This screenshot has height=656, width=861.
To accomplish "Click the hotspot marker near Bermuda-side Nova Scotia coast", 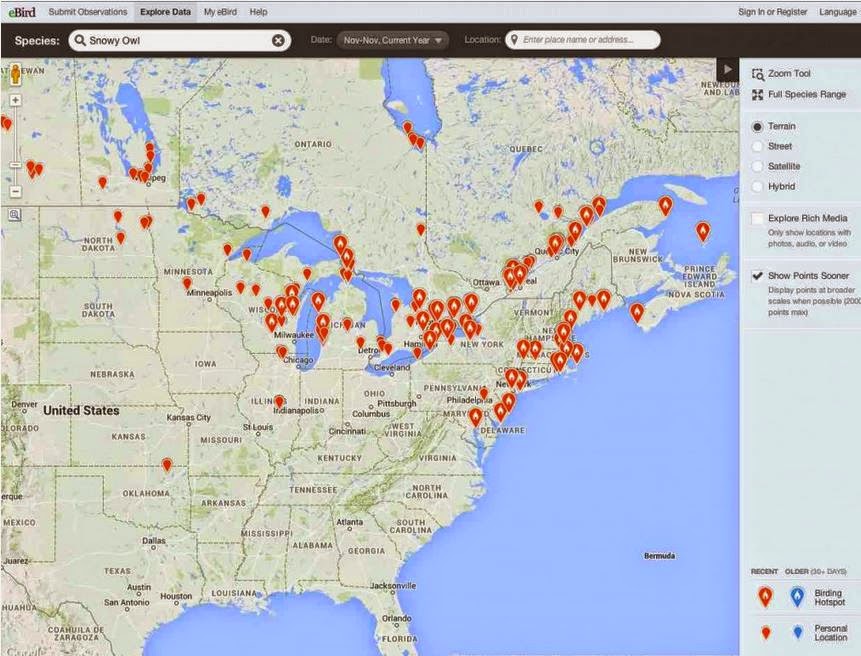I will pos(637,313).
